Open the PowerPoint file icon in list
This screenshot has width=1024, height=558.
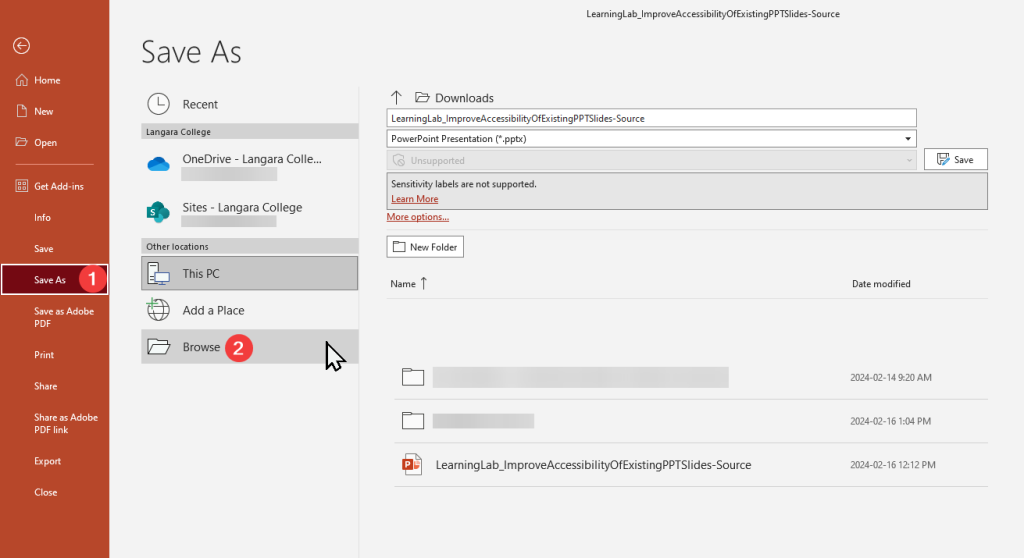tap(411, 464)
